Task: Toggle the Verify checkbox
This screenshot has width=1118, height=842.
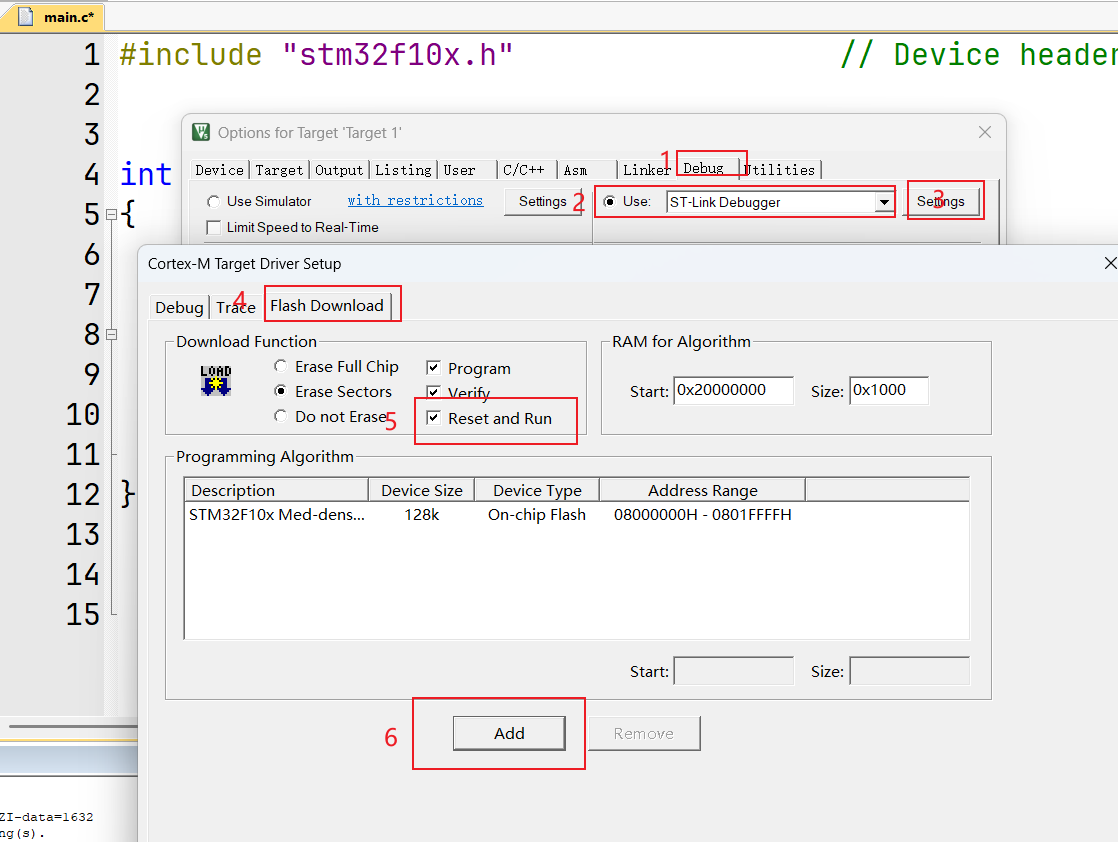Action: pos(433,392)
